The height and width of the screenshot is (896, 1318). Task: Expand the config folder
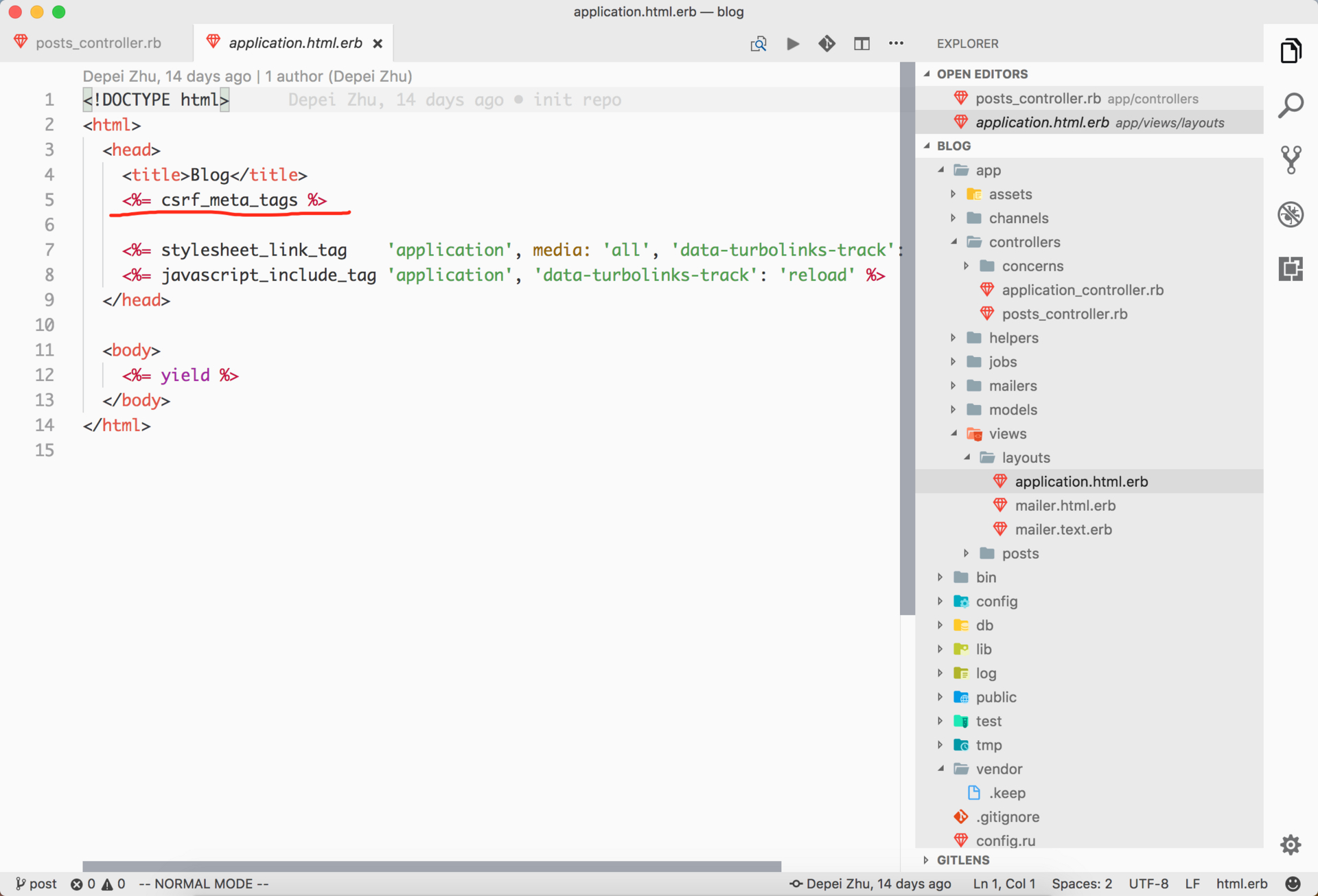(1089, 601)
